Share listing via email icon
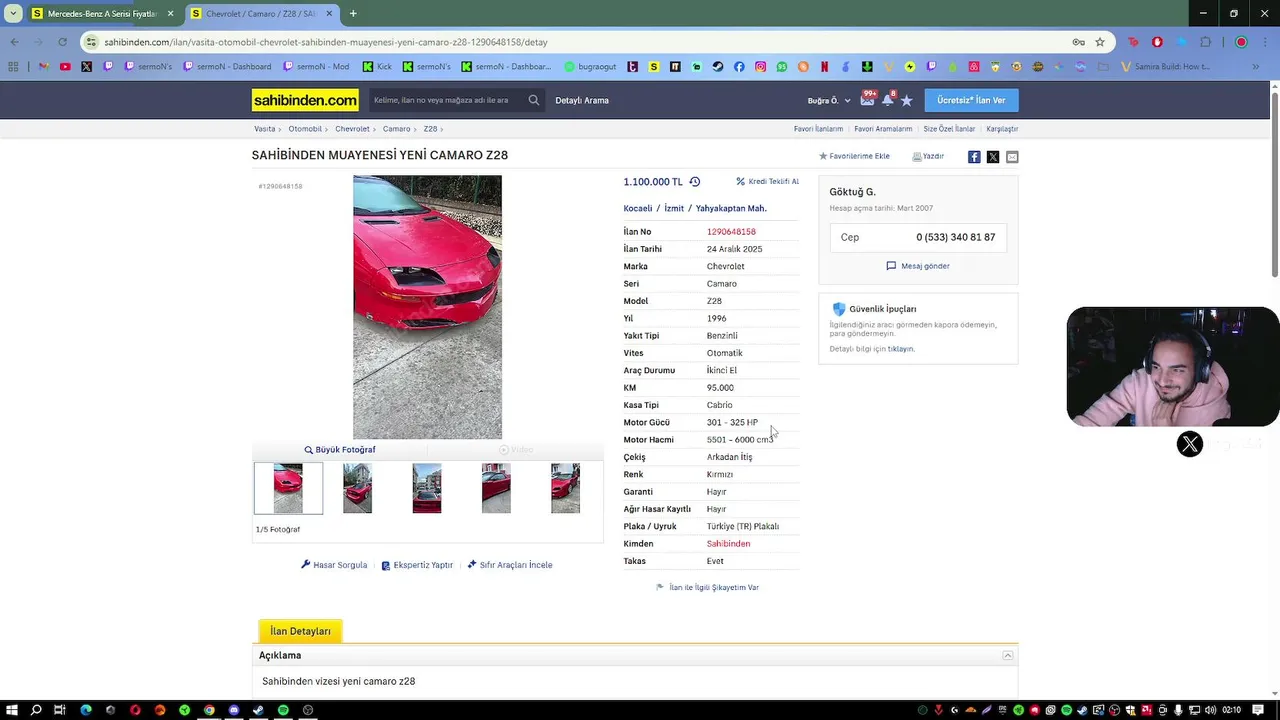The width and height of the screenshot is (1280, 720). 1012,157
